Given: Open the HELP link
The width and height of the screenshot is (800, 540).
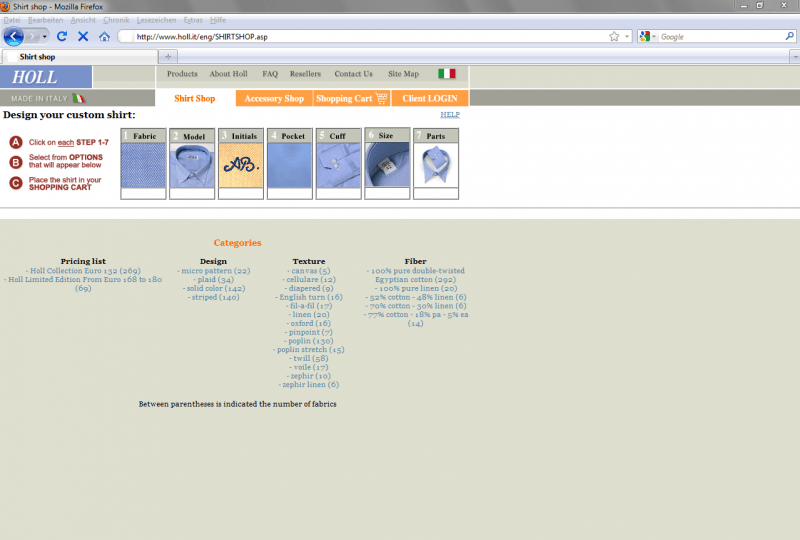Looking at the screenshot, I should tap(450, 114).
